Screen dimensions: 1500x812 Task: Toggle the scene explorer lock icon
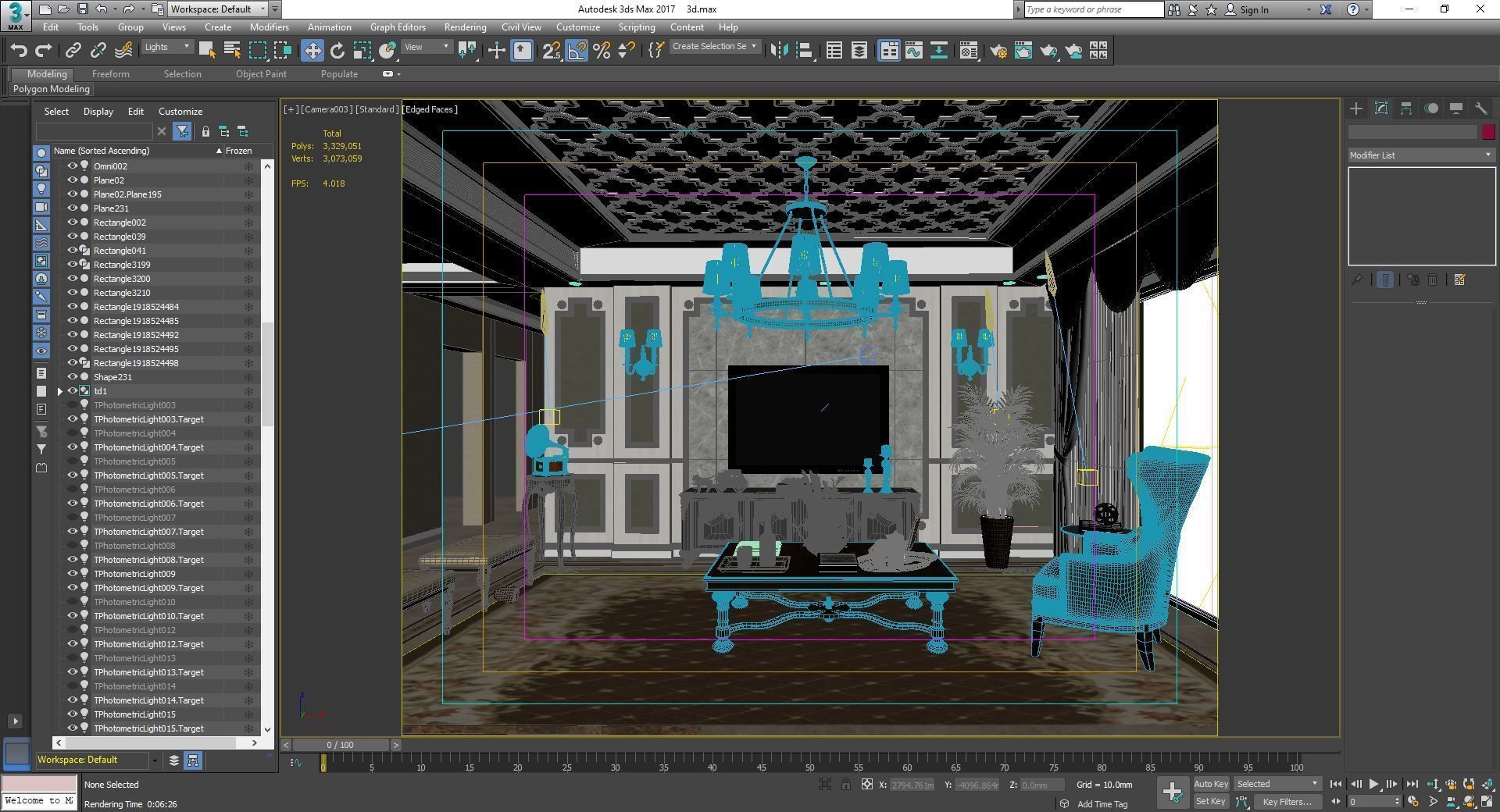(205, 131)
